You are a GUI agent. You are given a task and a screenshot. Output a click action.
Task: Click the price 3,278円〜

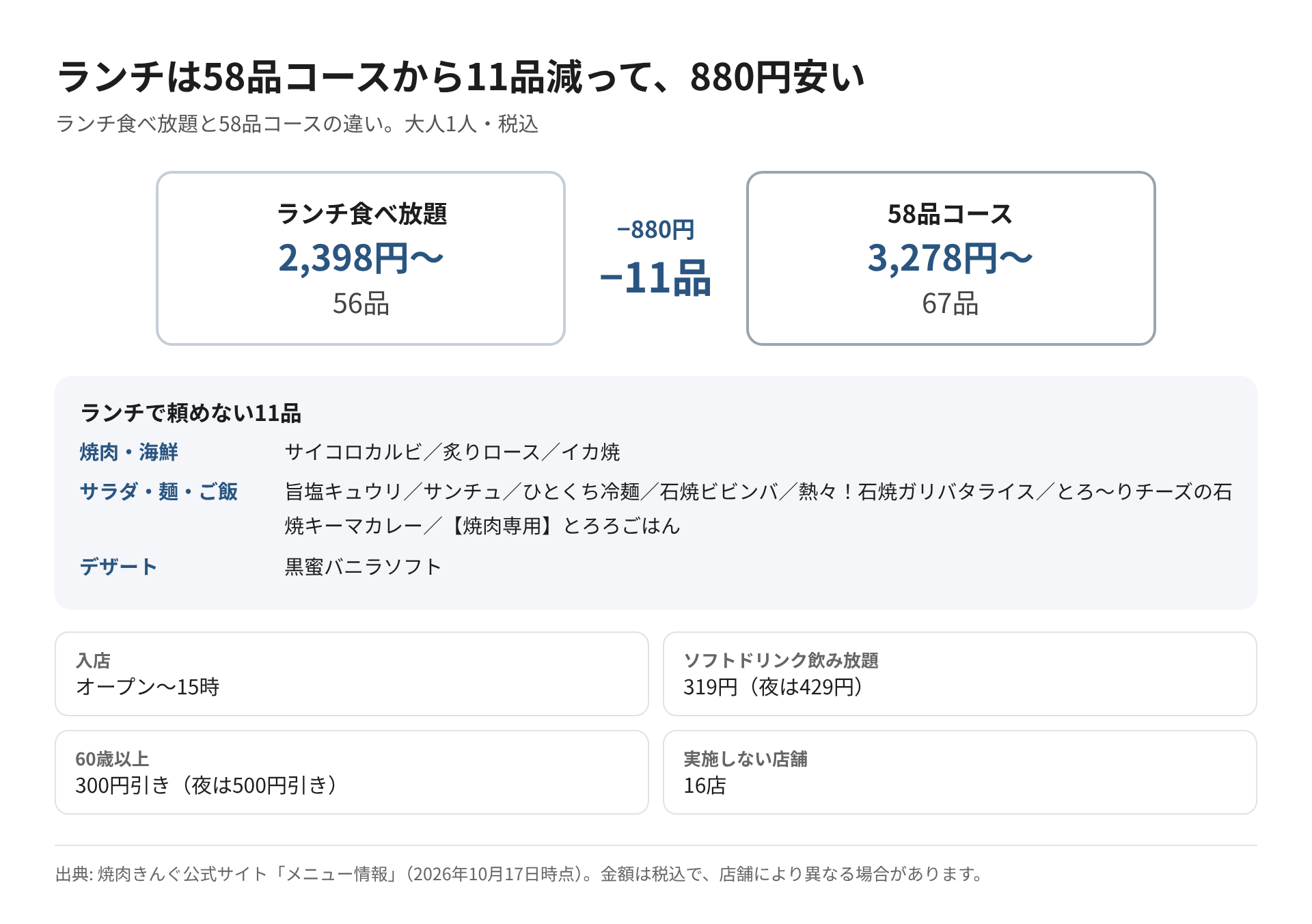tap(951, 258)
